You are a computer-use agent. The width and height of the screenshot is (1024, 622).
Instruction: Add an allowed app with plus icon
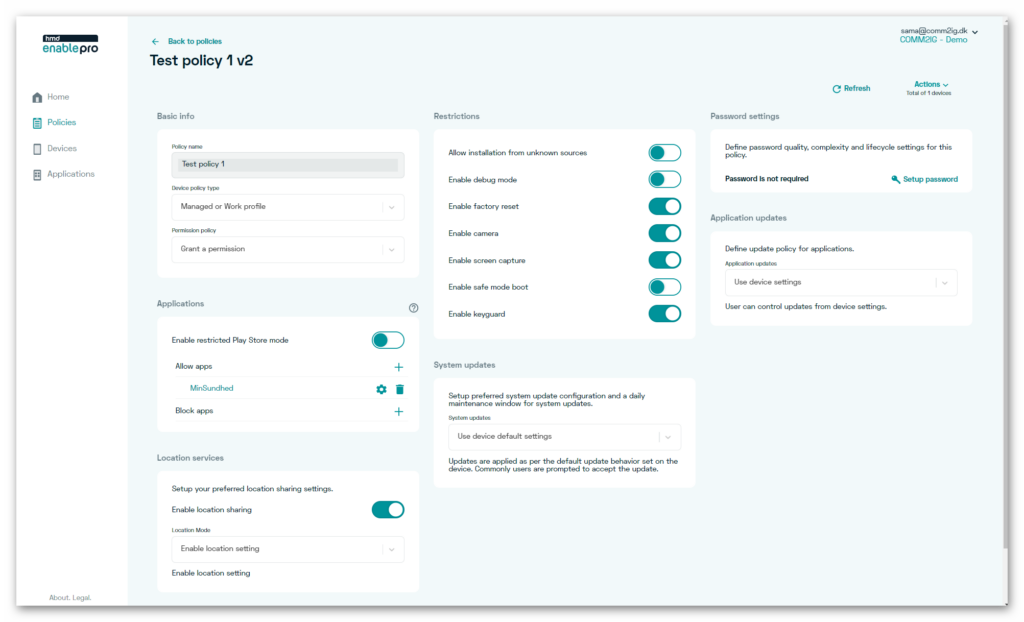[x=398, y=367]
